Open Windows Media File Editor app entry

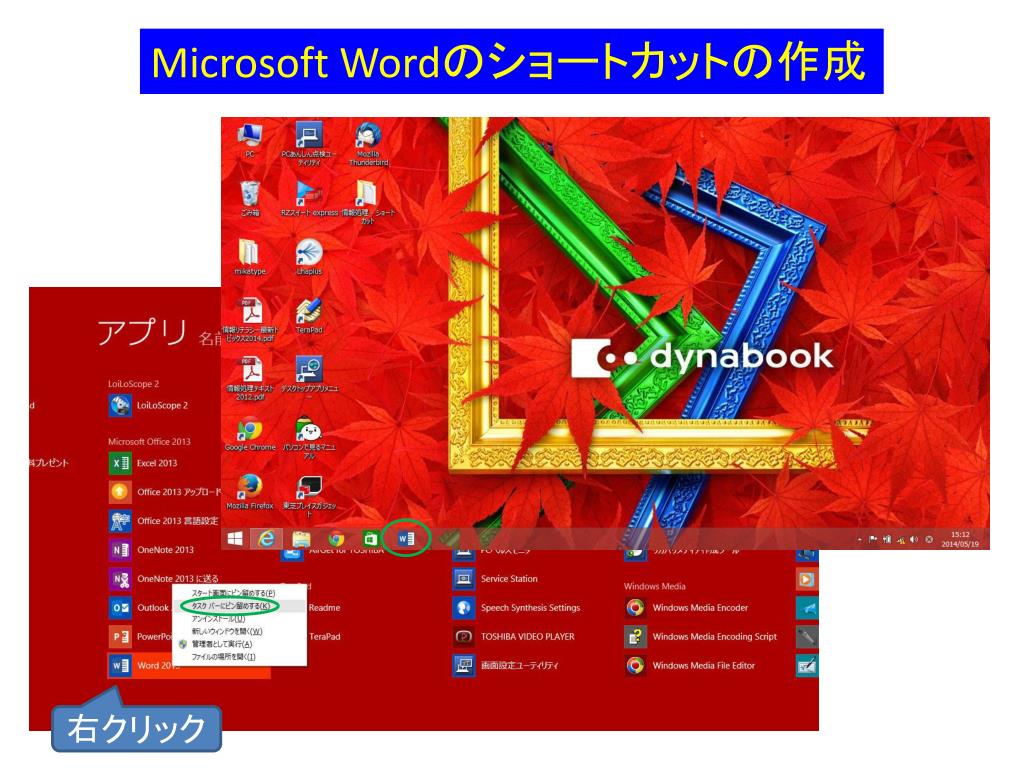tap(690, 665)
